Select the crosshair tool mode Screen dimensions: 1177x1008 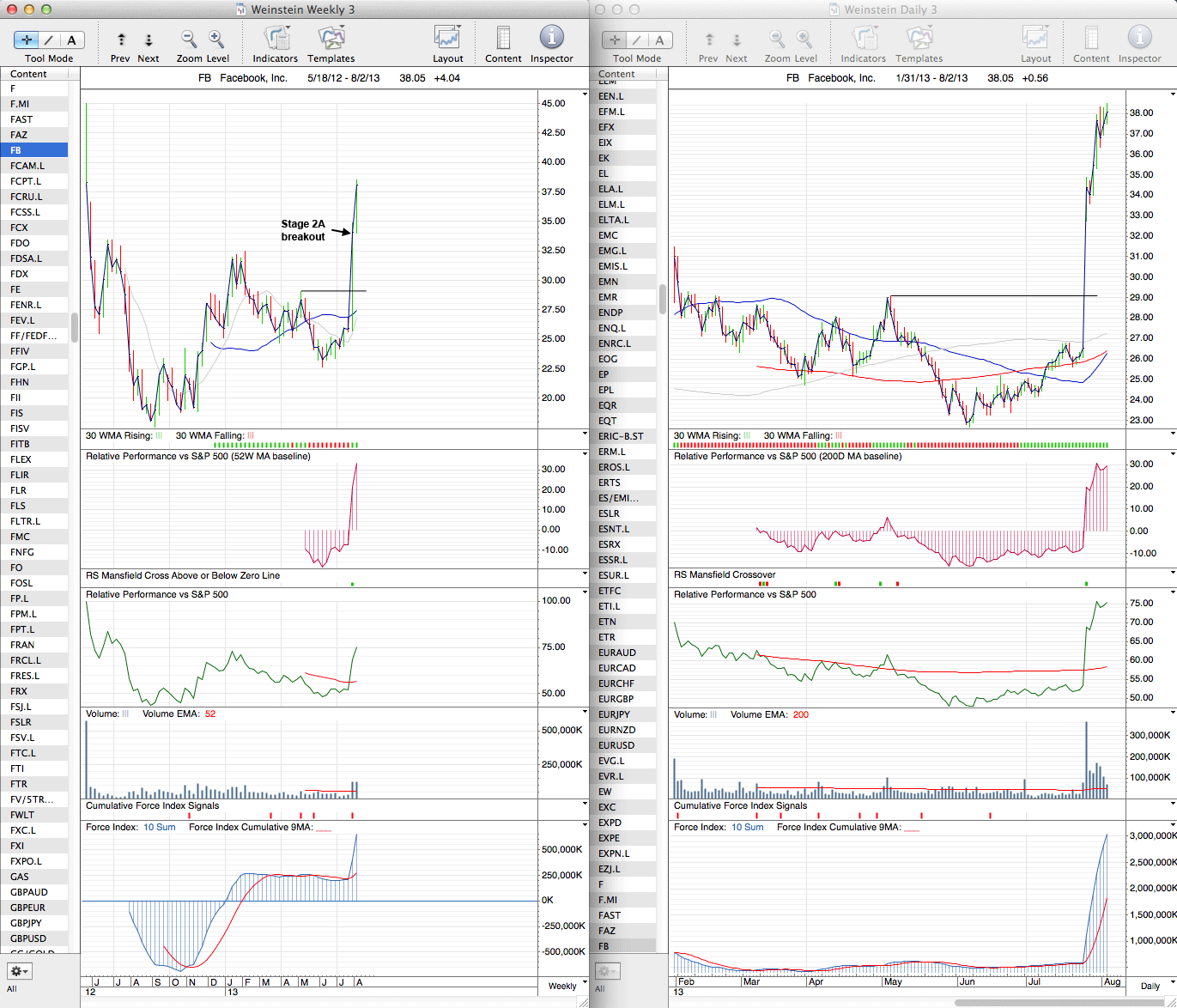pos(27,40)
